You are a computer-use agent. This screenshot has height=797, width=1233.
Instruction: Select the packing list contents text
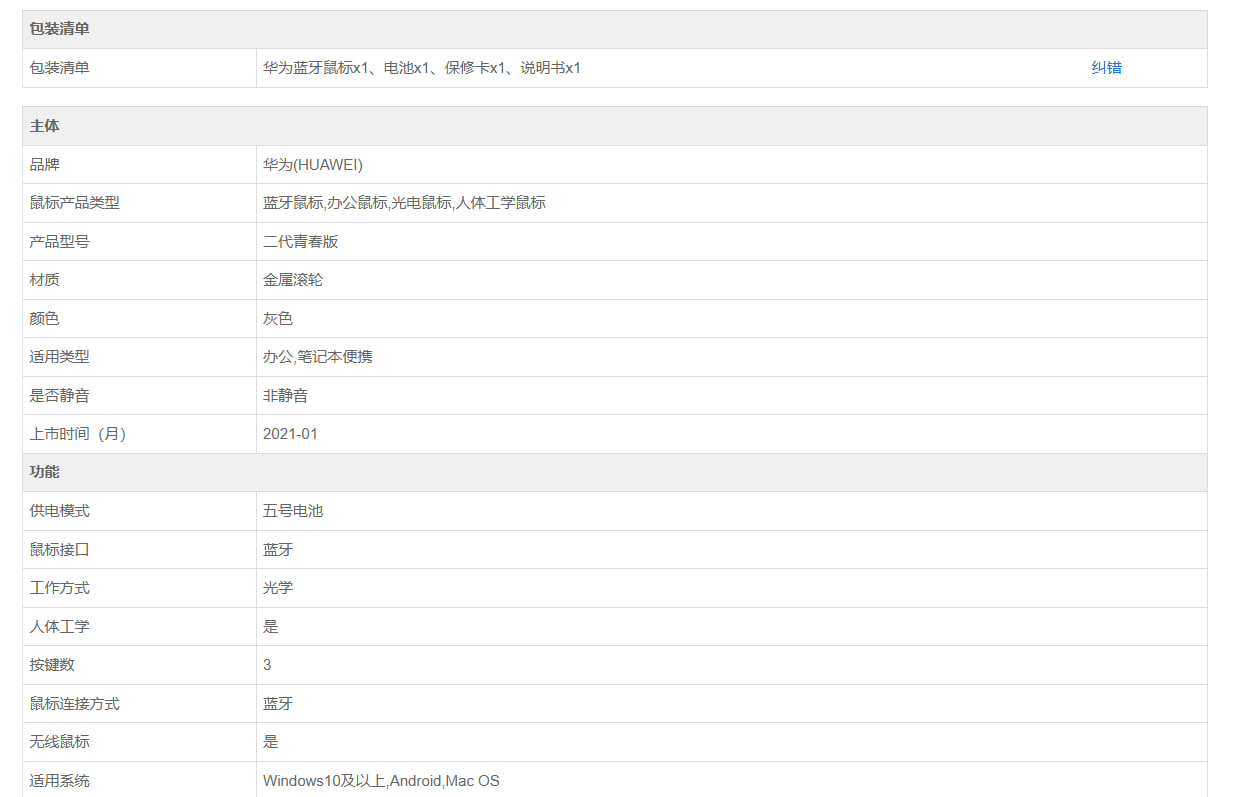(x=422, y=68)
